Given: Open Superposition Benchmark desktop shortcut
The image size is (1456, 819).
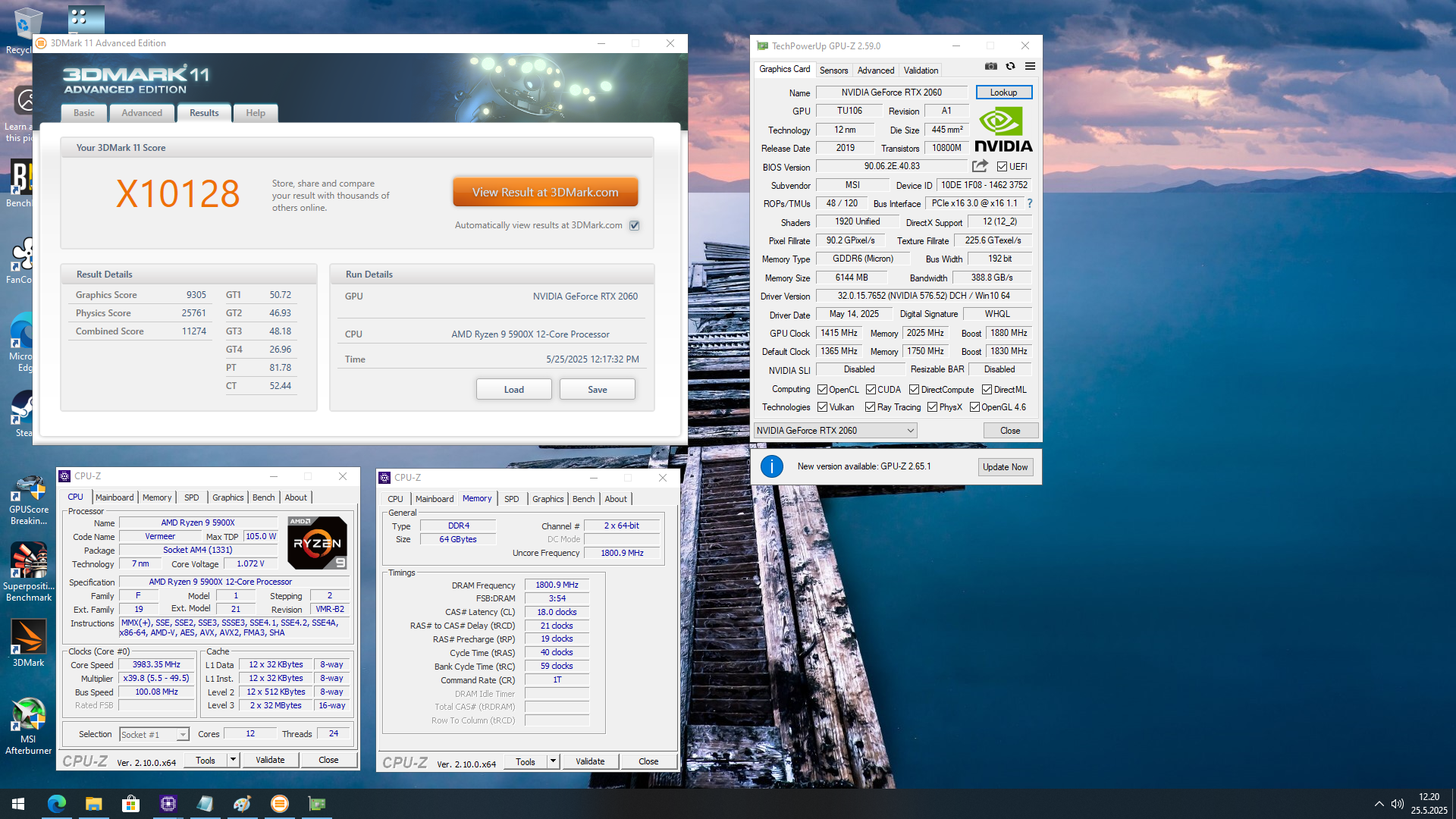Looking at the screenshot, I should pos(29,573).
